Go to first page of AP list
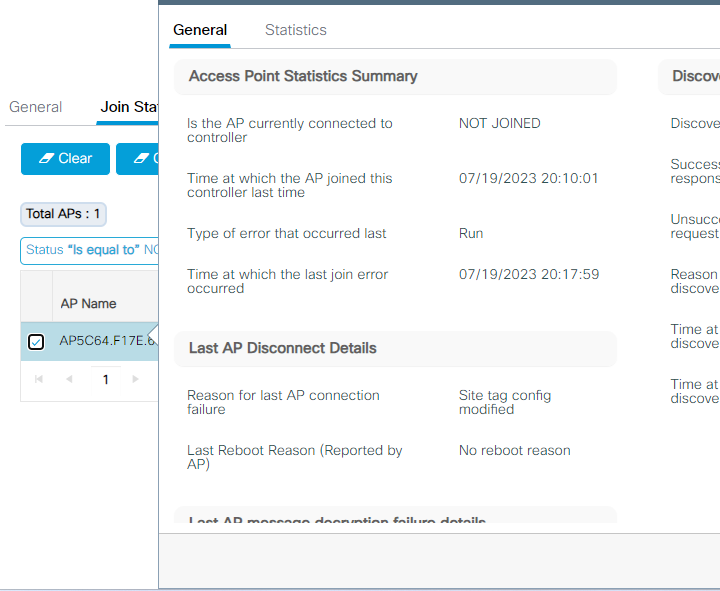 (x=39, y=380)
